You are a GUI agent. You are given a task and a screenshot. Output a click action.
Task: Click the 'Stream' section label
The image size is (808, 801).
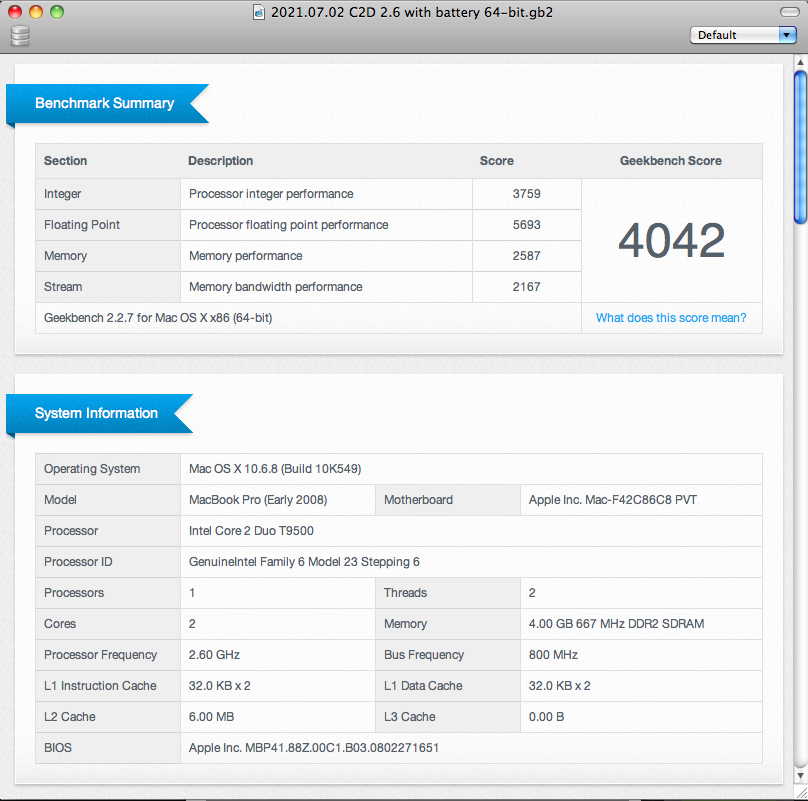pyautogui.click(x=63, y=287)
